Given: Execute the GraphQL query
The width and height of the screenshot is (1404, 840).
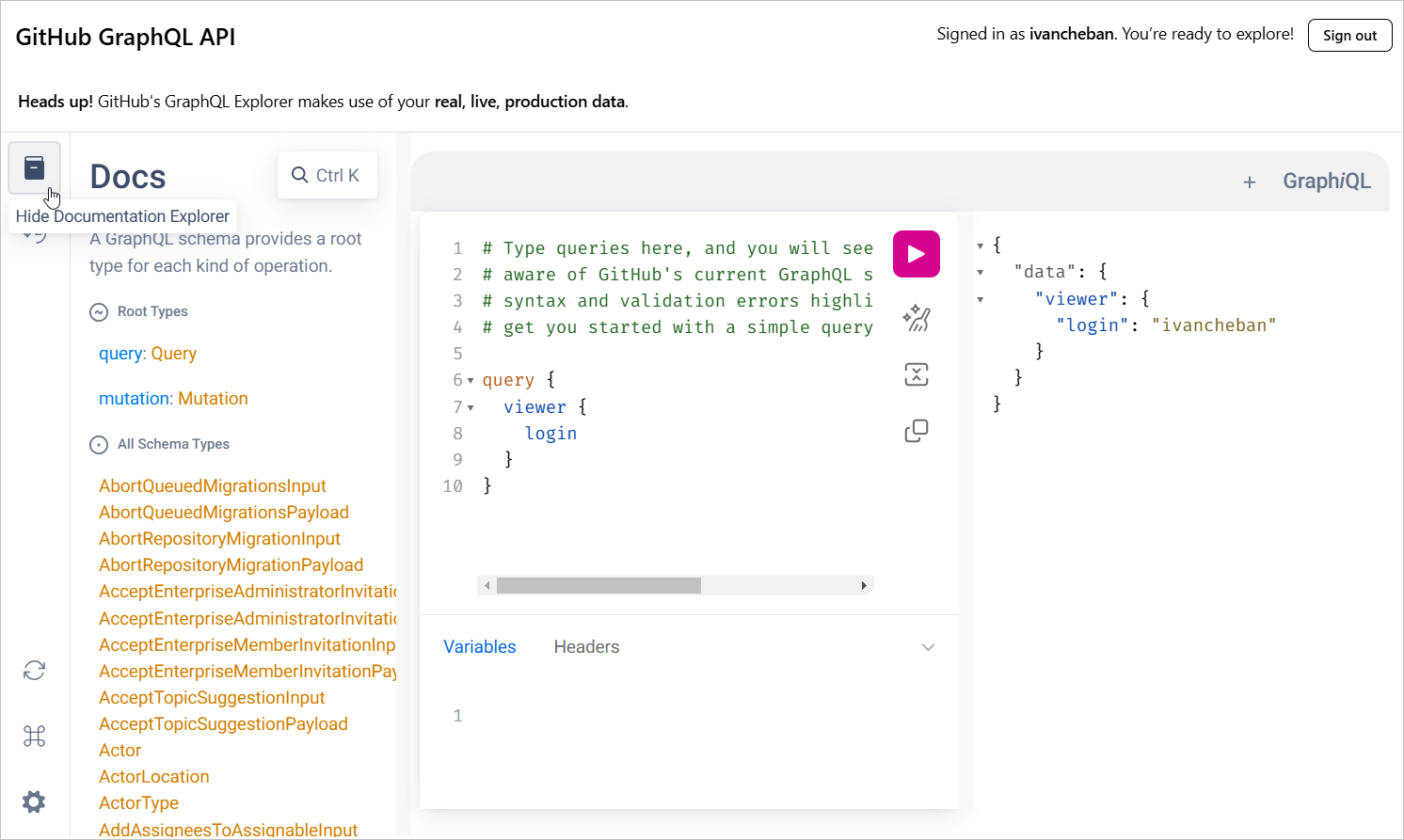Looking at the screenshot, I should click(x=916, y=253).
